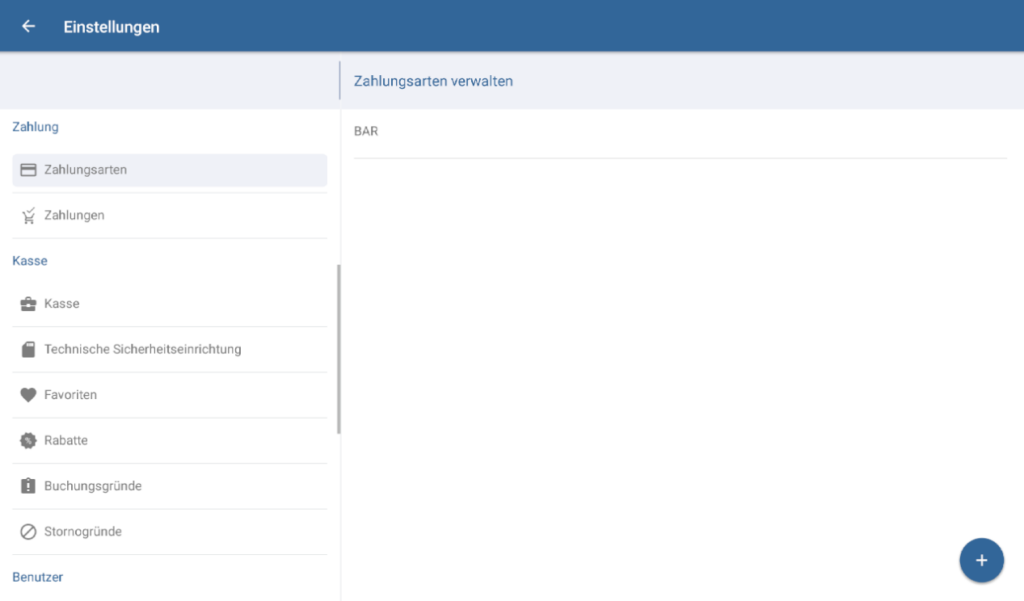Select the Technische Sicherheitseinrichtung text label

[x=142, y=350]
